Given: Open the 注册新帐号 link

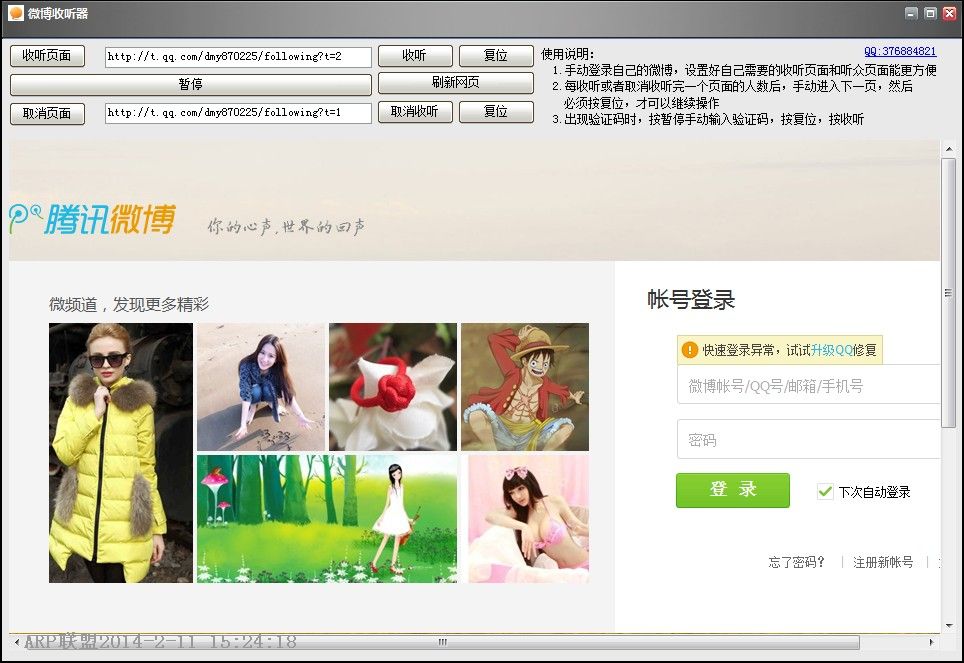Looking at the screenshot, I should (x=883, y=562).
